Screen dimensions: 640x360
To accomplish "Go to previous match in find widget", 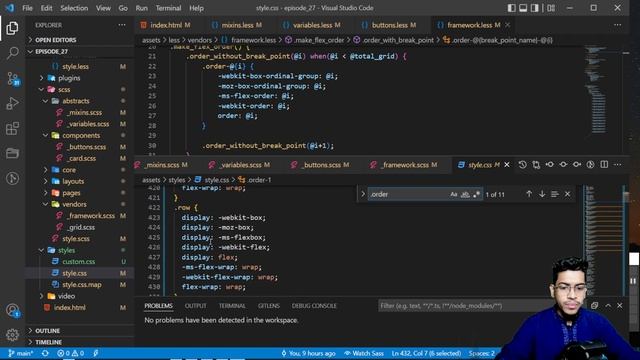I will coord(529,194).
